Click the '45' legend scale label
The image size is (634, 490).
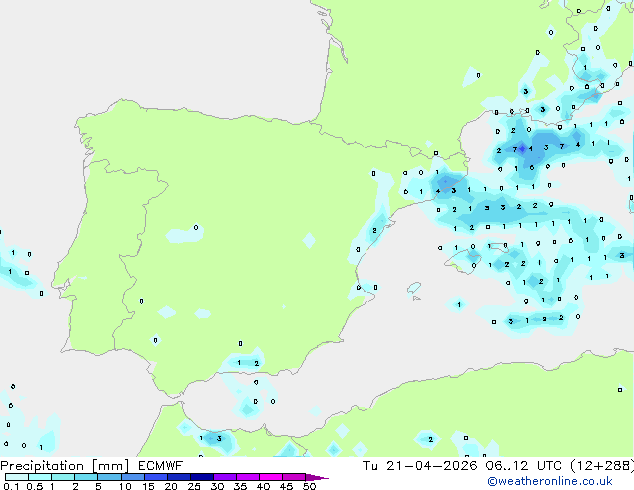286,486
